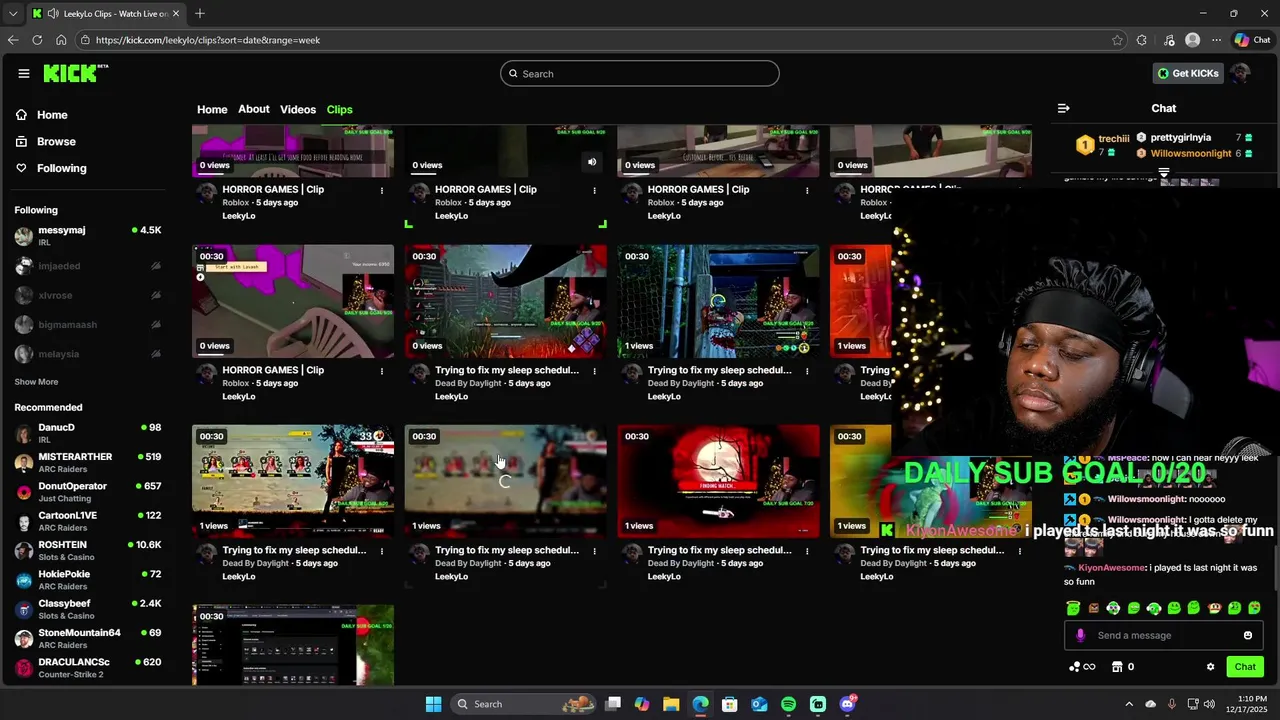
Task: Show hidden system tray icons
Action: (1129, 704)
